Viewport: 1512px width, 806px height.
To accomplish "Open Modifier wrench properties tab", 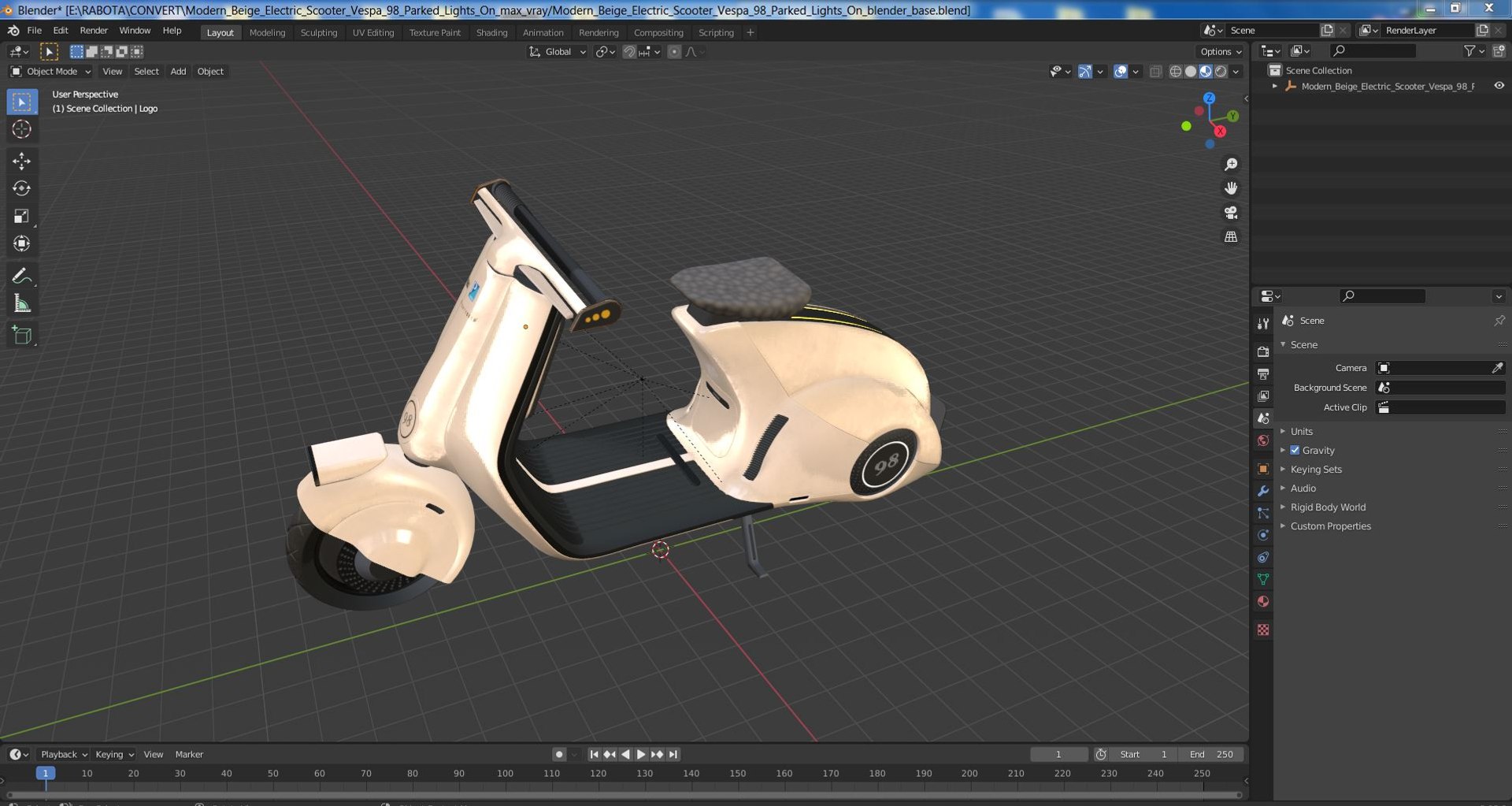I will 1263,491.
